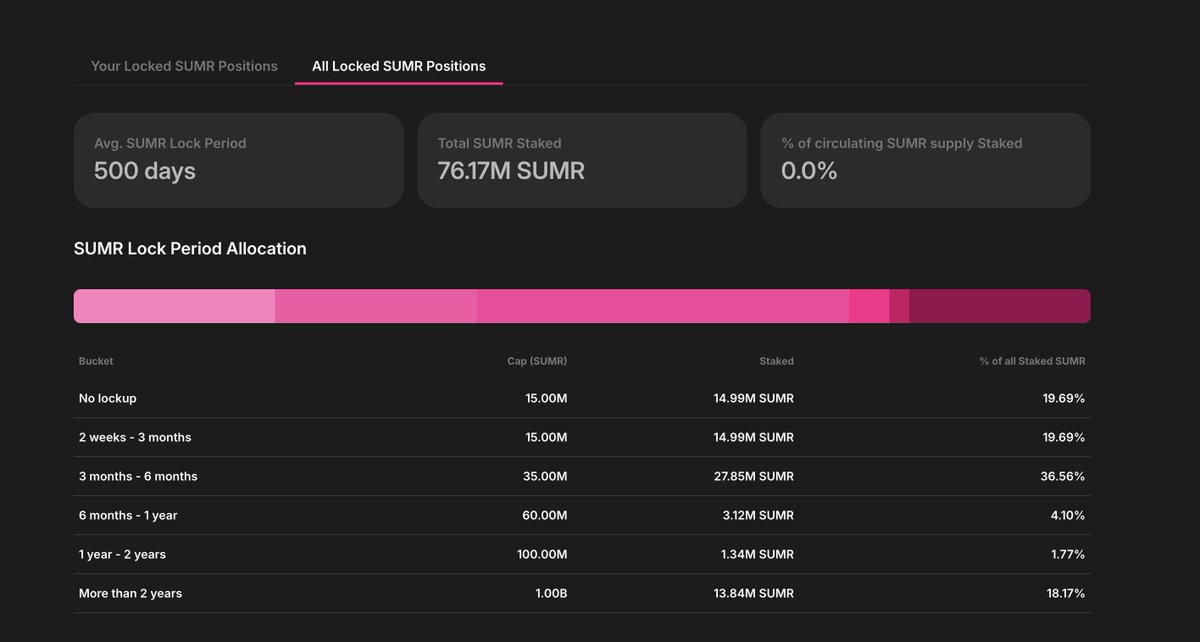
Task: Click the widest 3-6 months bar segment
Action: point(663,306)
